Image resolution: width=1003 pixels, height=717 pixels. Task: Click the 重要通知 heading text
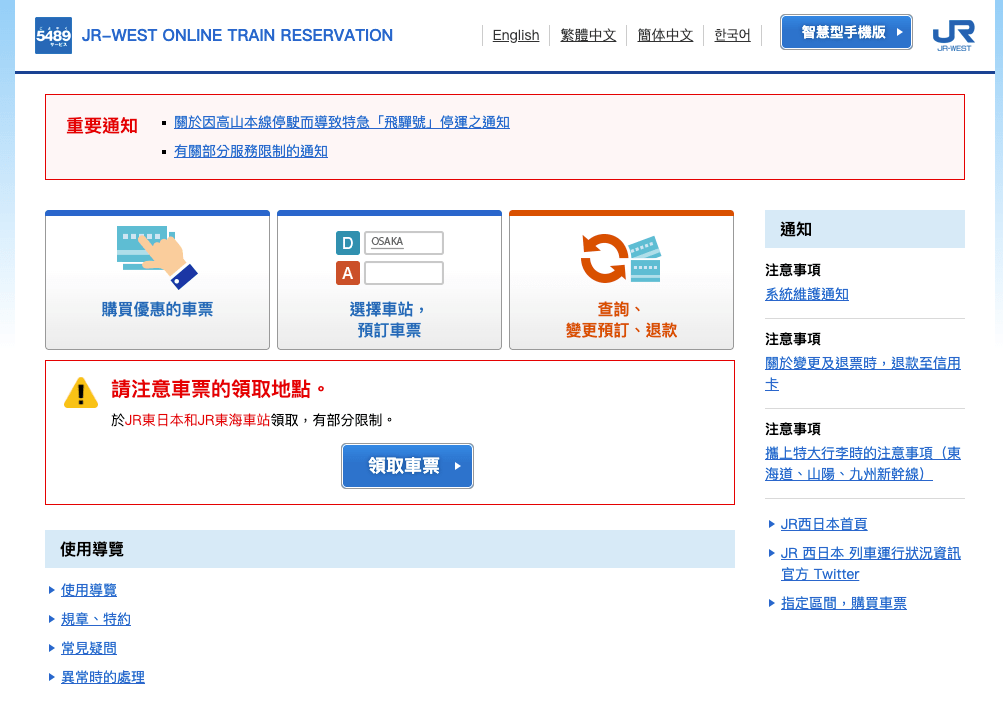102,125
